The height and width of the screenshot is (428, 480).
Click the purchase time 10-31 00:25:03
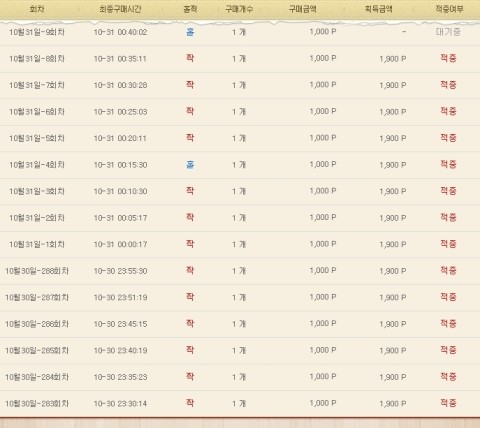(x=120, y=112)
